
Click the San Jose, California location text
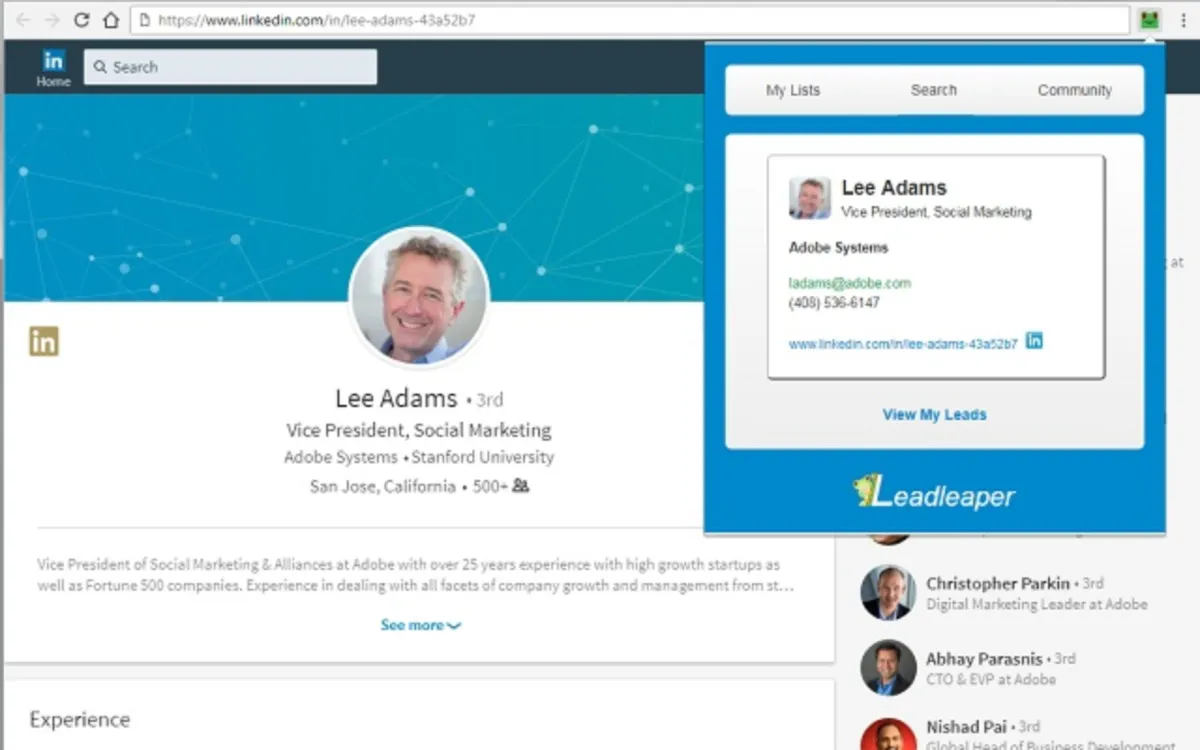click(x=383, y=487)
